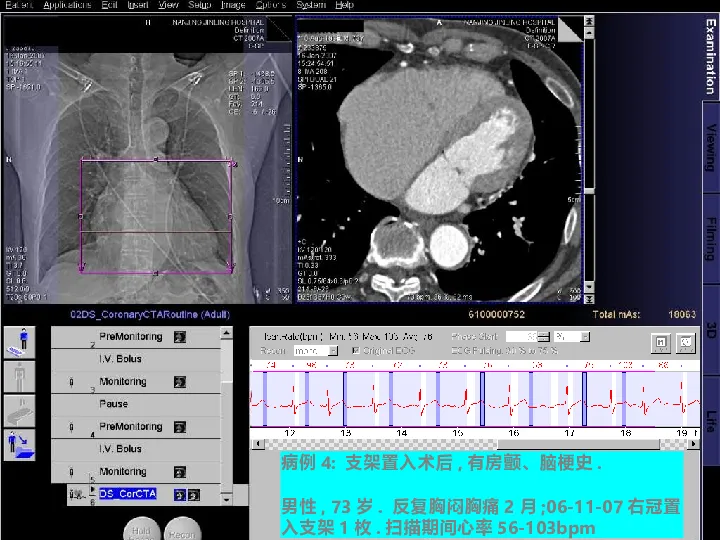720x540 pixels.
Task: Click thumbnail icon beside last Monitoring row
Action: (180, 472)
